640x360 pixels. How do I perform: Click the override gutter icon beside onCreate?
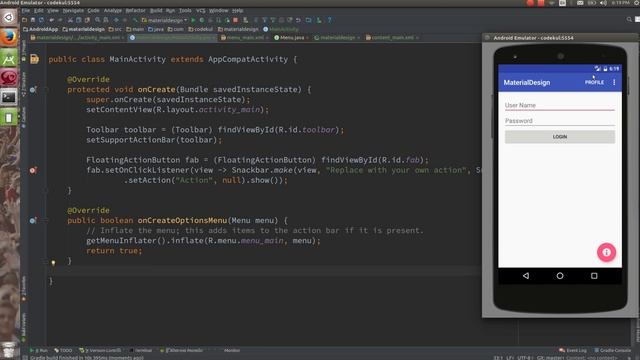coord(33,89)
